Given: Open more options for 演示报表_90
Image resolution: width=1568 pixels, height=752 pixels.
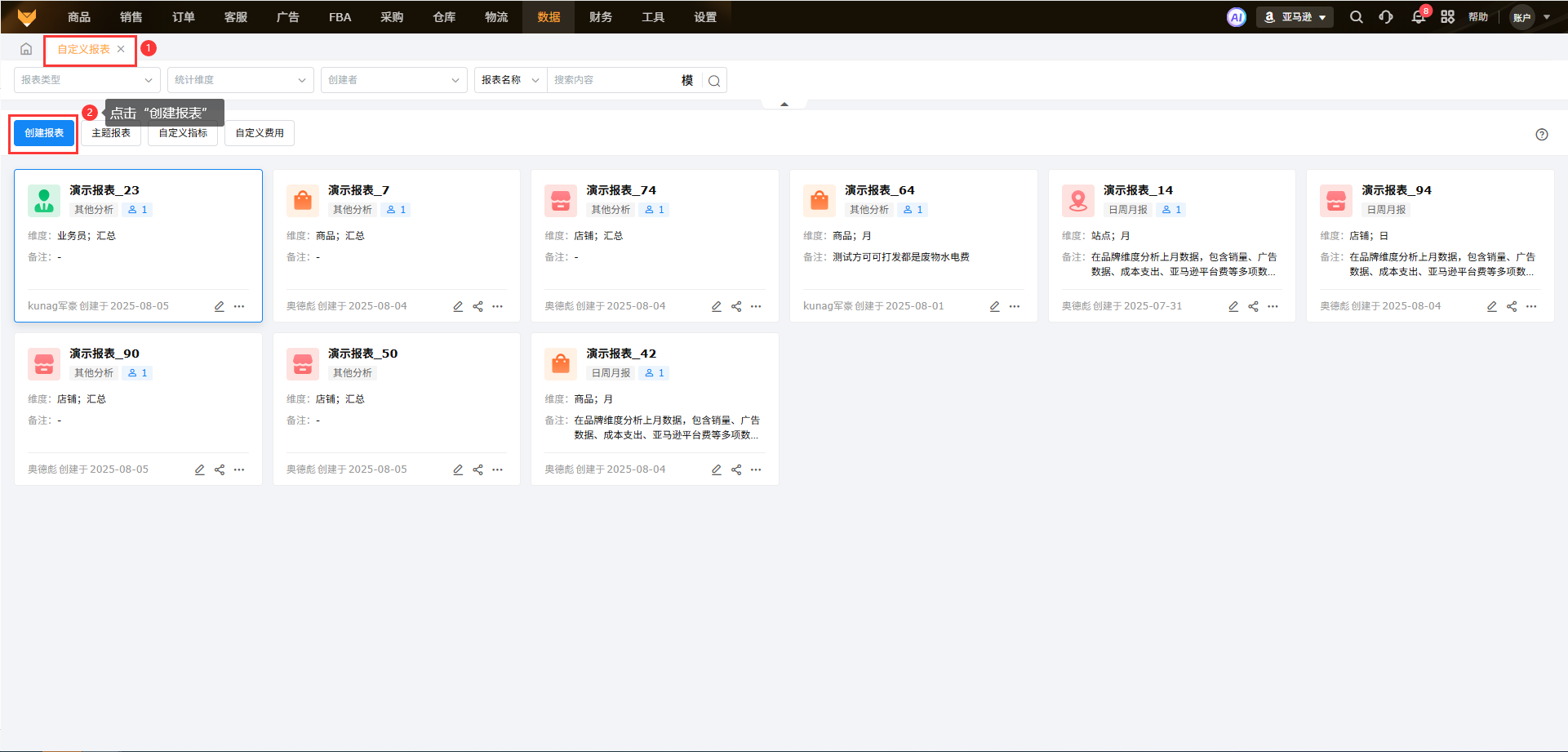Looking at the screenshot, I should click(239, 470).
